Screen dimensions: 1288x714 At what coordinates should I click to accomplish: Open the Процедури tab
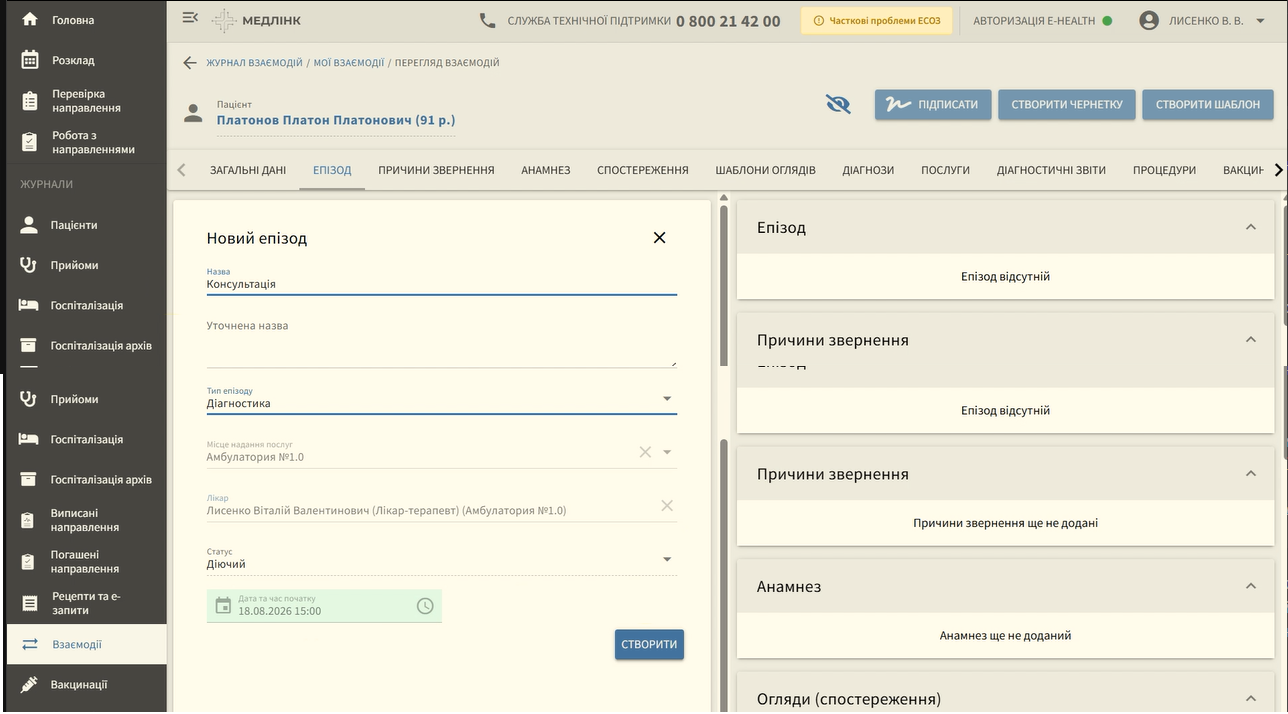1164,170
